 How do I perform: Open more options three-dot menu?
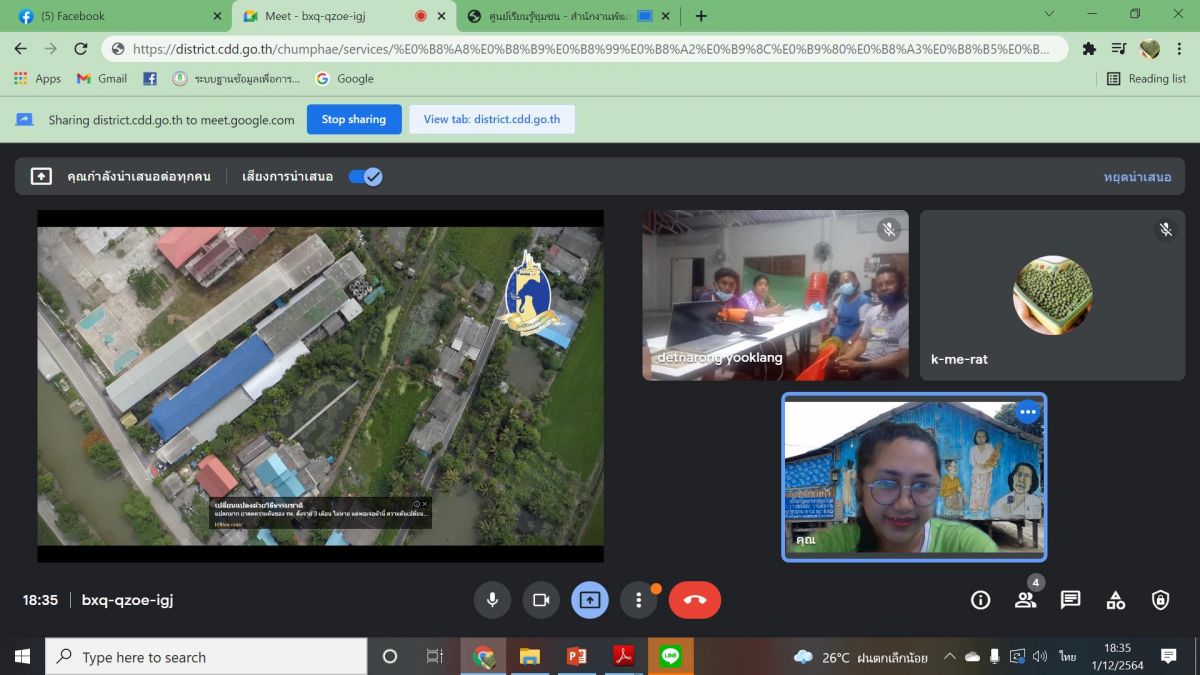pyautogui.click(x=639, y=600)
